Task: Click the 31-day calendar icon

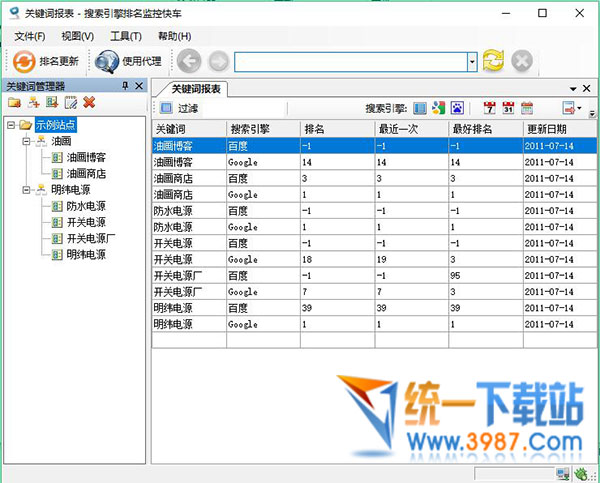Action: tap(508, 108)
